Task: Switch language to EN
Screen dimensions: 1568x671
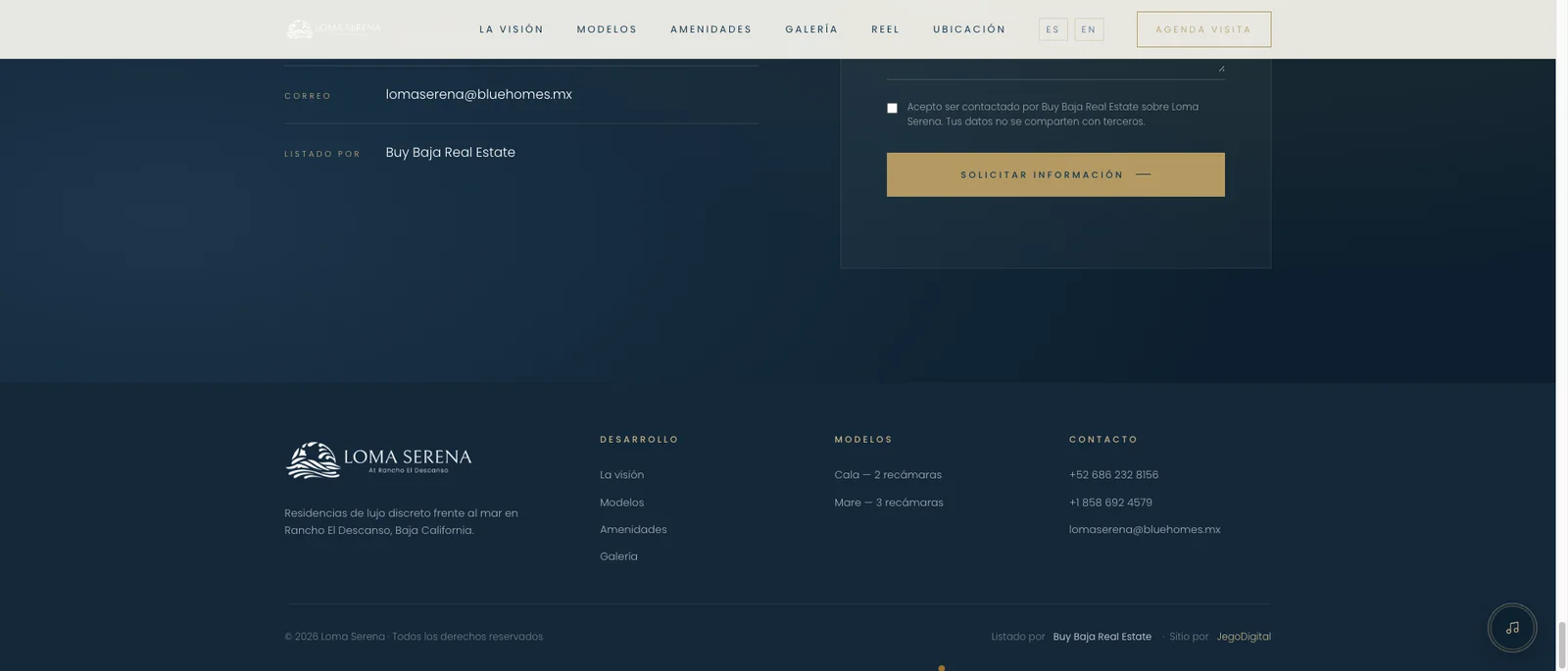Action: 1089,29
